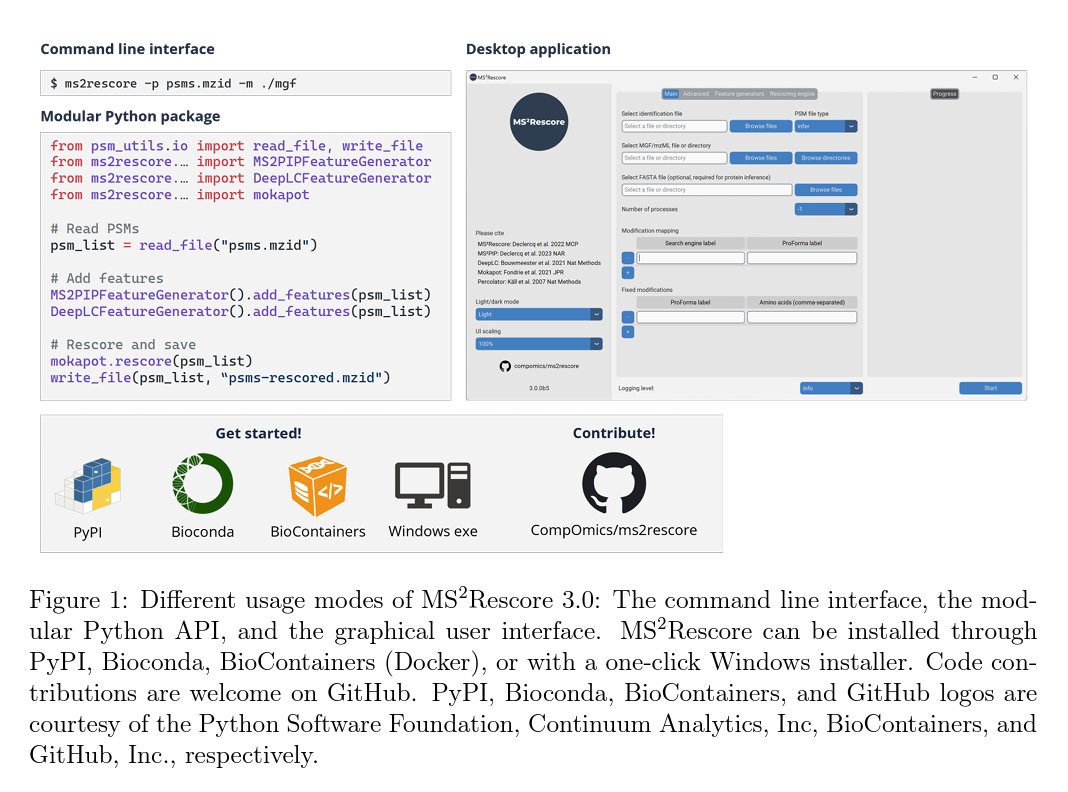Open the Feature generators tab
1068x792 pixels.
739,94
